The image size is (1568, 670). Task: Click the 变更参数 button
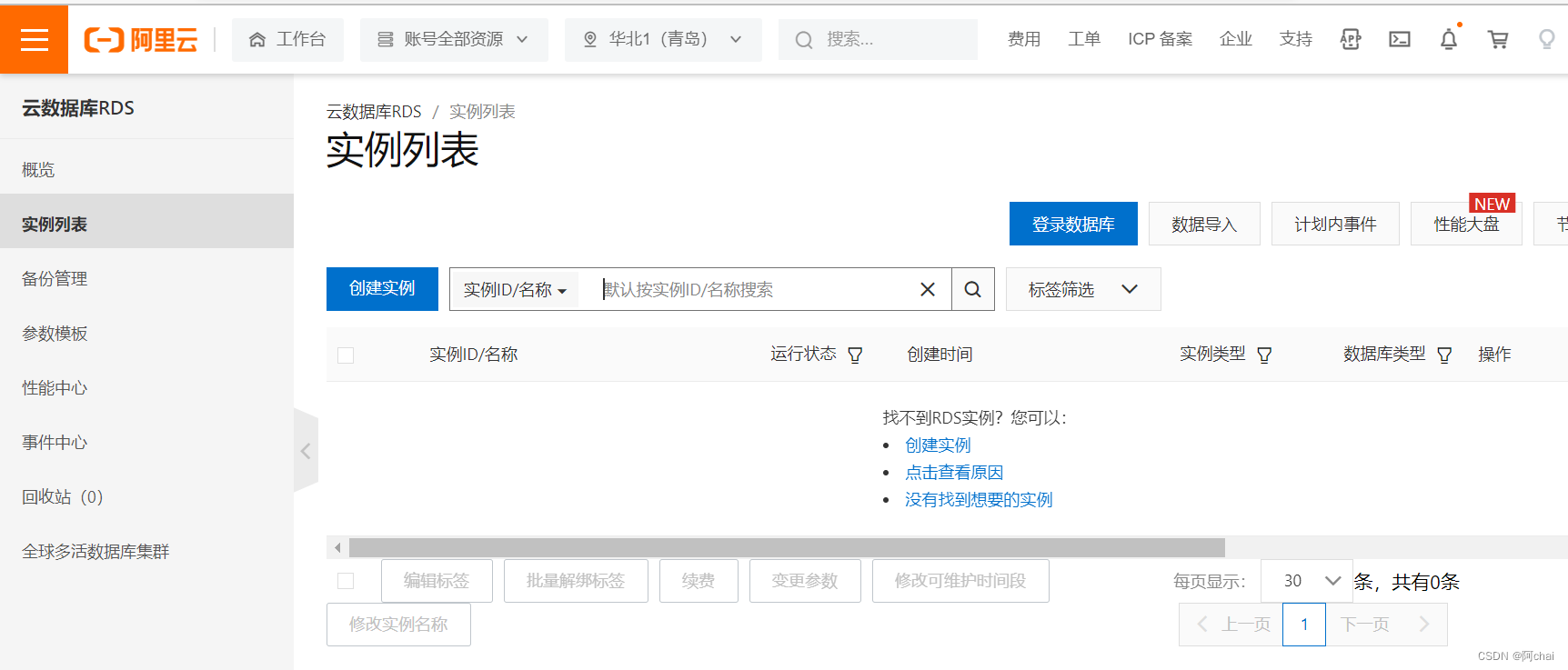[x=805, y=581]
